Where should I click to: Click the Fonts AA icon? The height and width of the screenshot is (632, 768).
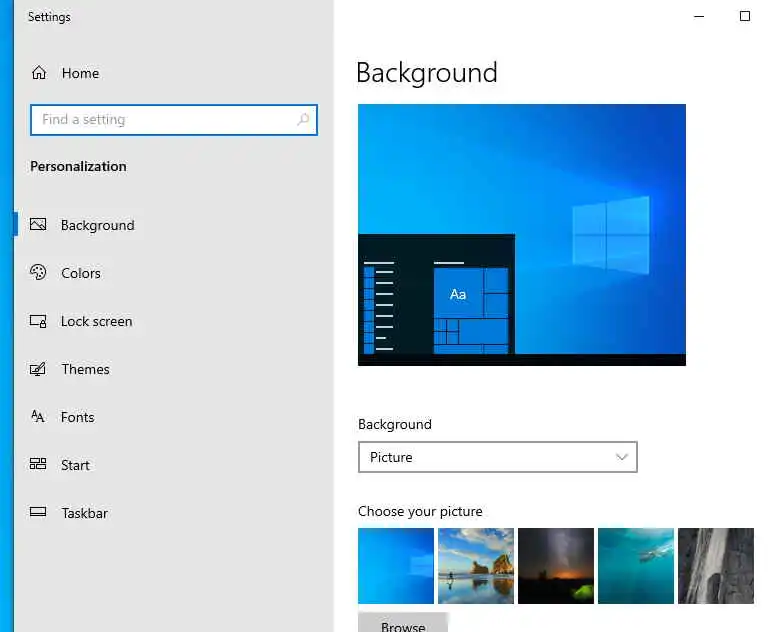(x=38, y=416)
